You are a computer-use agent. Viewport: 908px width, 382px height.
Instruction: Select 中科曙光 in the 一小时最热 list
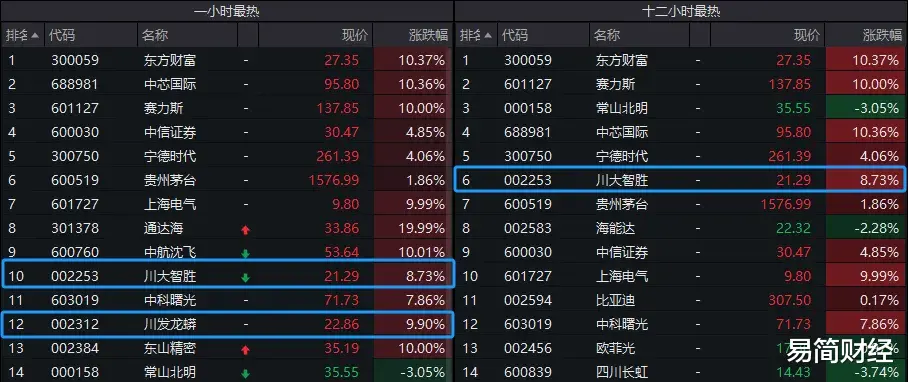[170, 300]
